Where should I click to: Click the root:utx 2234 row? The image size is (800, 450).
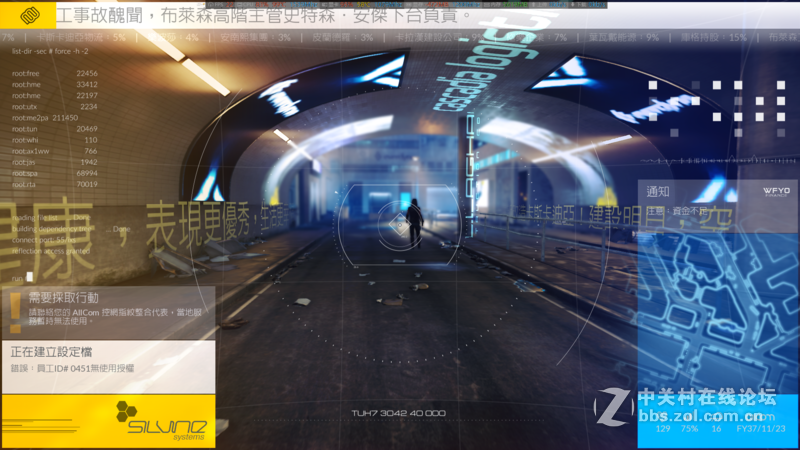[55, 107]
